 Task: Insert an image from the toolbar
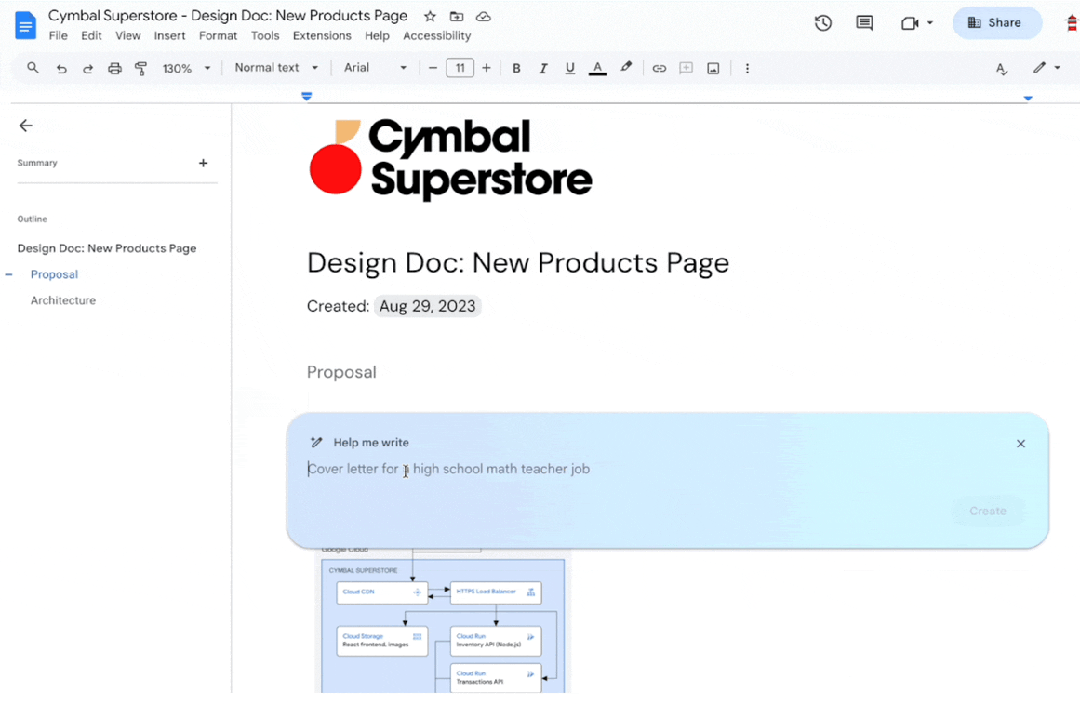coord(714,68)
